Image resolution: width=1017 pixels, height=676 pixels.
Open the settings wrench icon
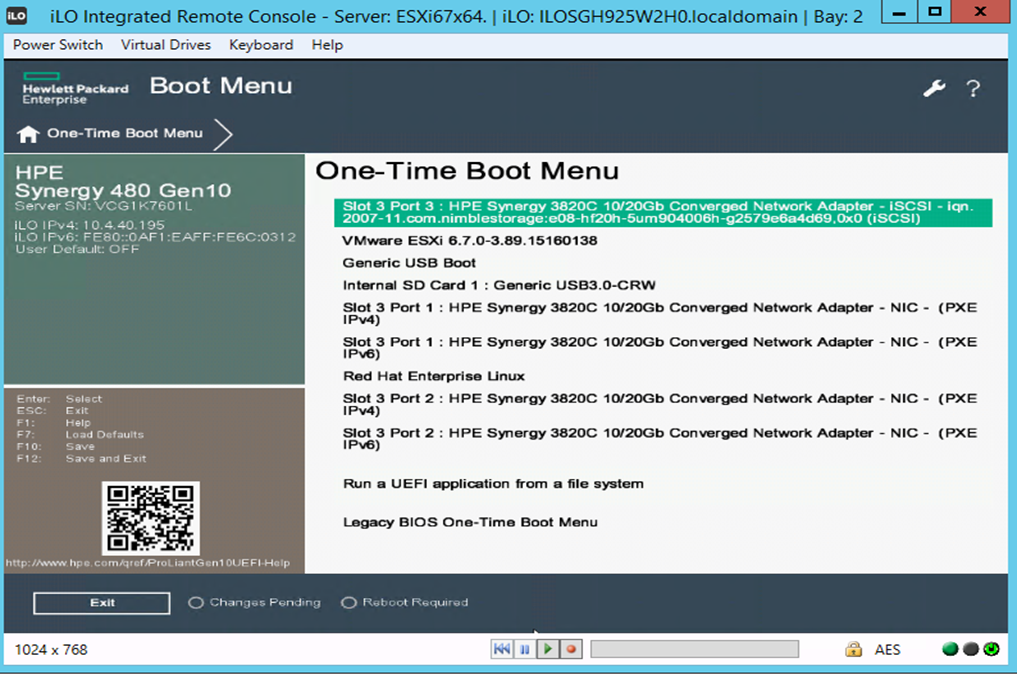tap(934, 88)
